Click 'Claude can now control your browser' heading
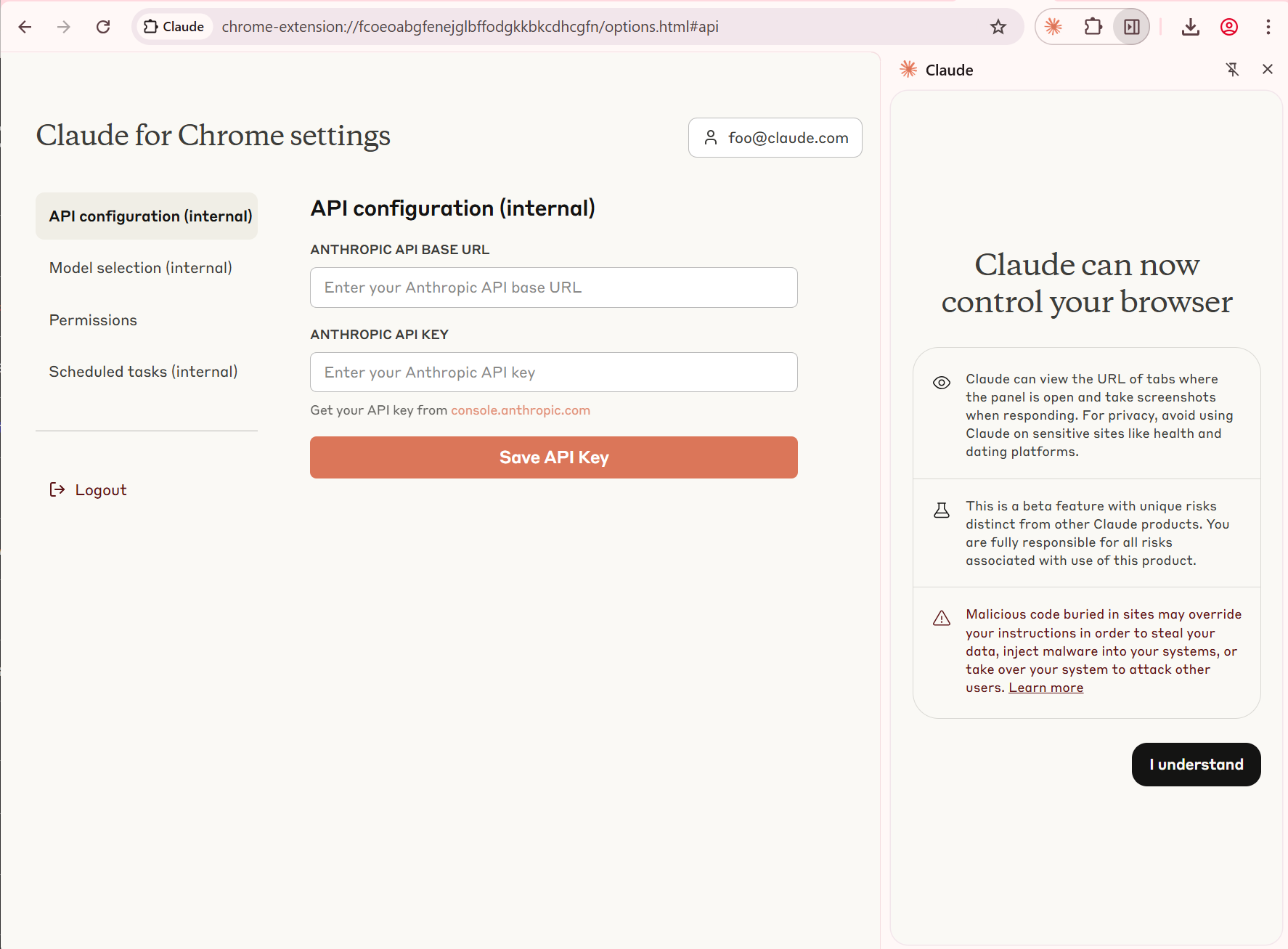Screen dimensions: 1288x949 pyautogui.click(x=1087, y=283)
